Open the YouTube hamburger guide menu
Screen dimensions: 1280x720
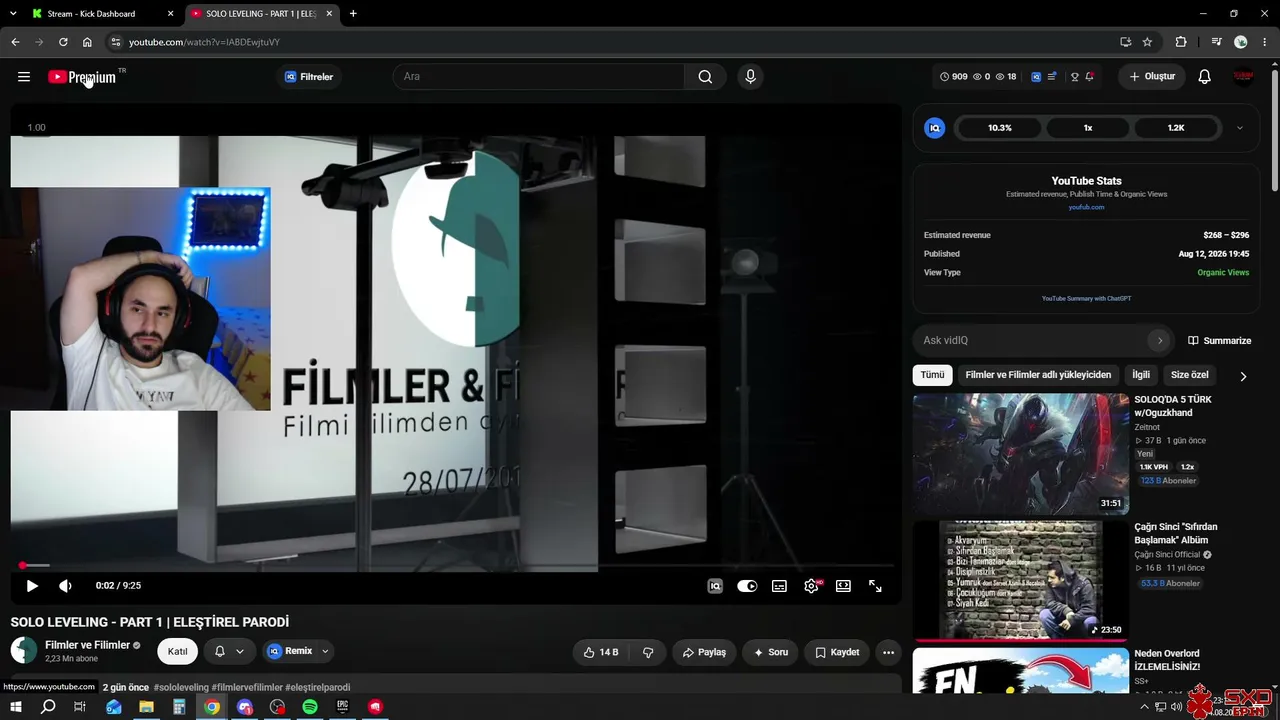click(24, 77)
